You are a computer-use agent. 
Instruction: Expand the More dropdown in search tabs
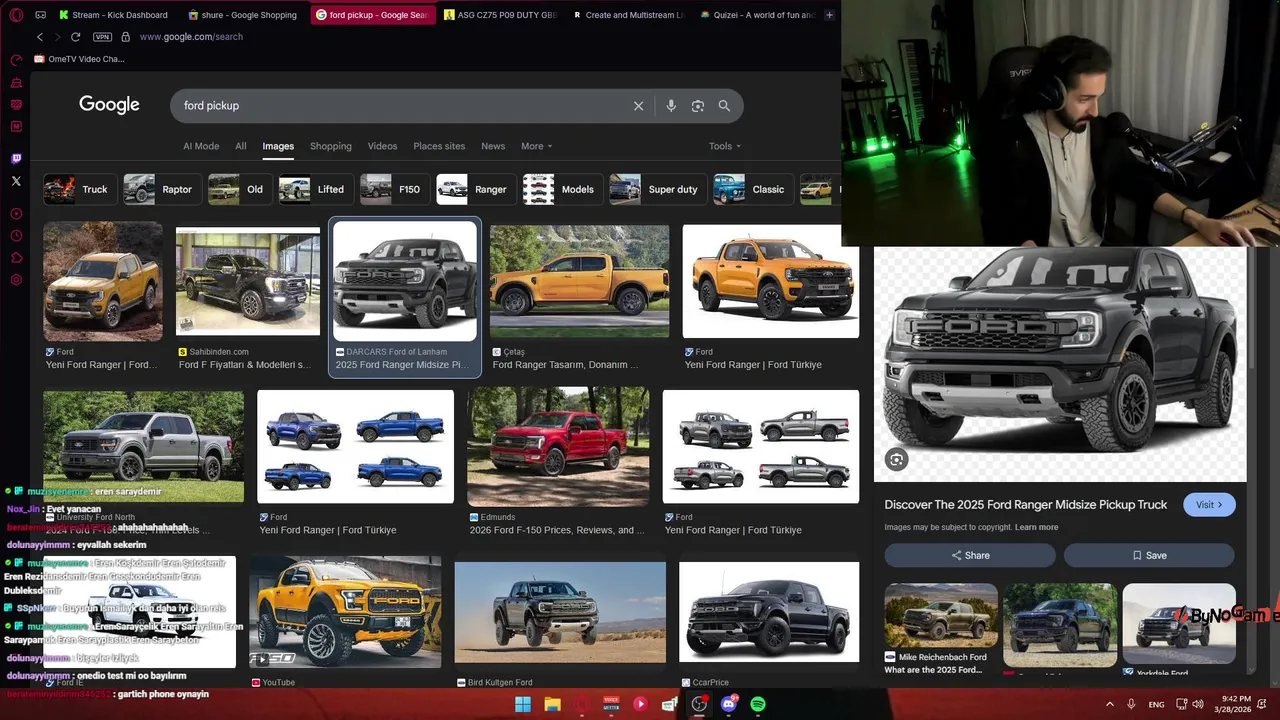tap(536, 146)
